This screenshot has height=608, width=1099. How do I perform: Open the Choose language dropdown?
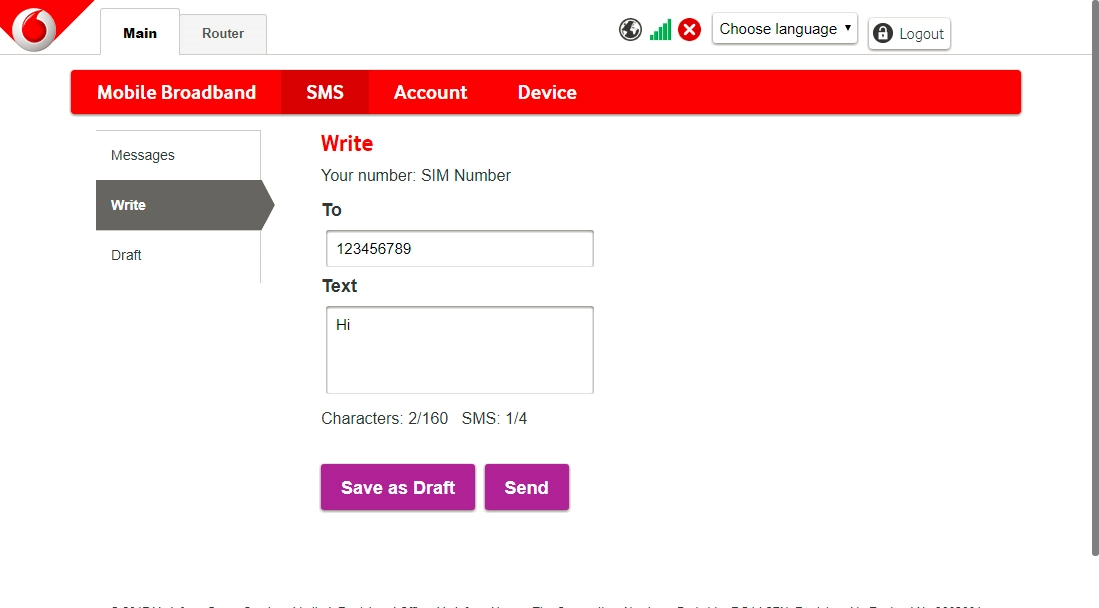(x=784, y=29)
